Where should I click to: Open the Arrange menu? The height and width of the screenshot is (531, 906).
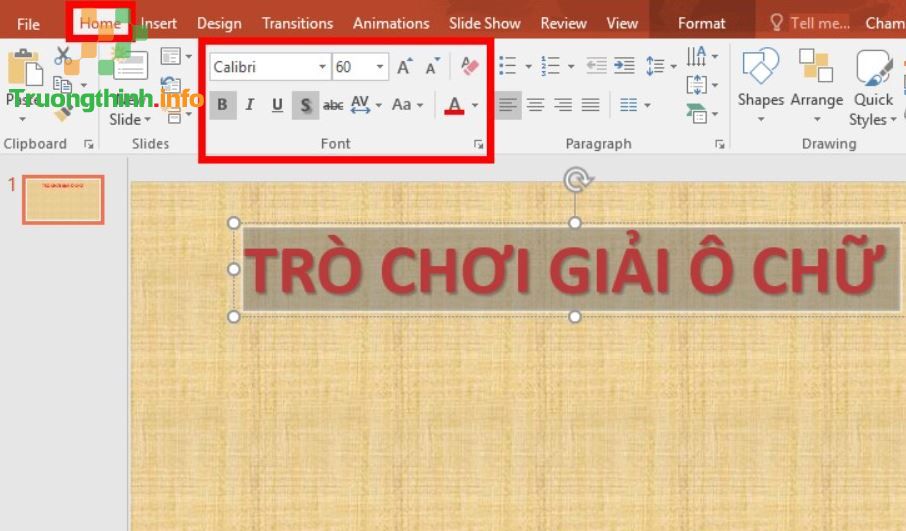pos(816,86)
